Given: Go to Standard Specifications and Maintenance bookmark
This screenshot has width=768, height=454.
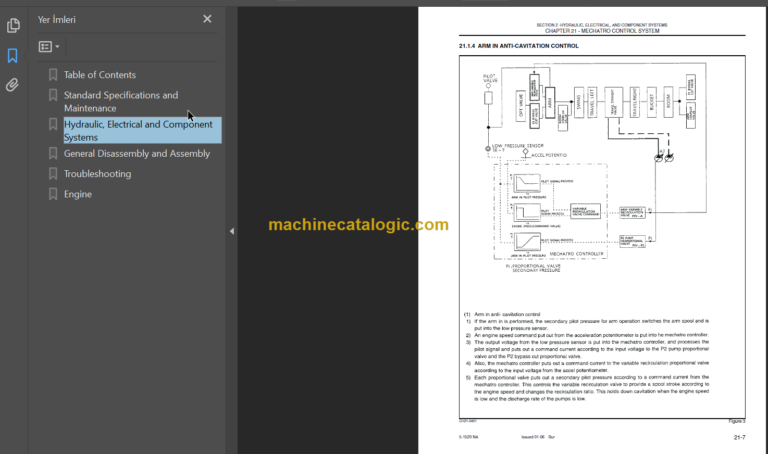Looking at the screenshot, I should tap(121, 101).
